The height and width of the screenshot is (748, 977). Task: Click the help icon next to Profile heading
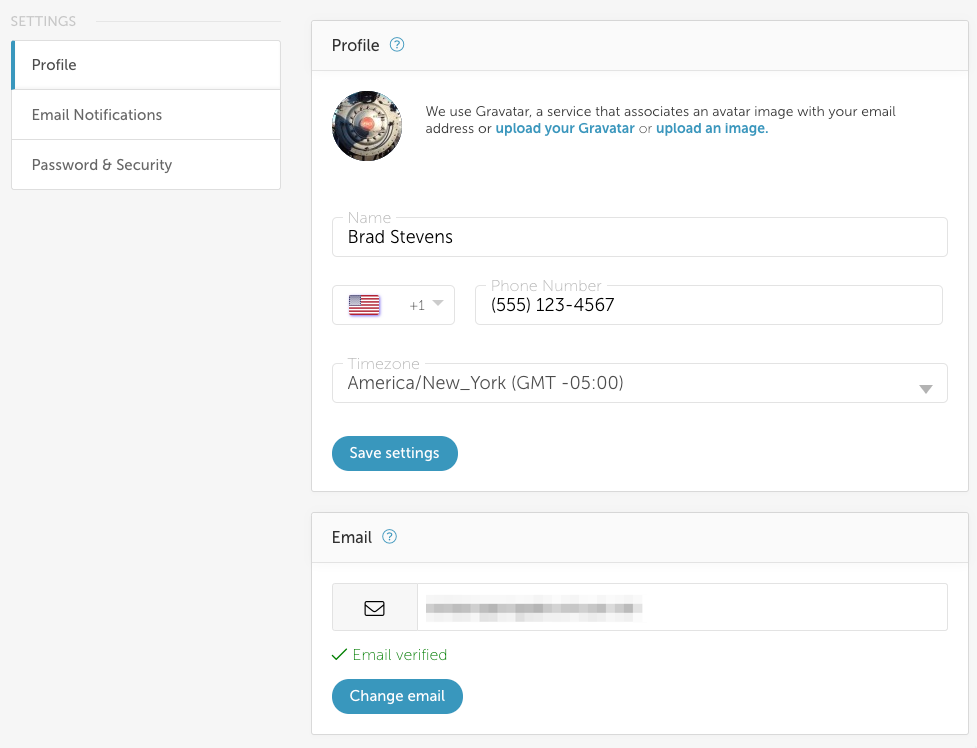click(x=397, y=45)
